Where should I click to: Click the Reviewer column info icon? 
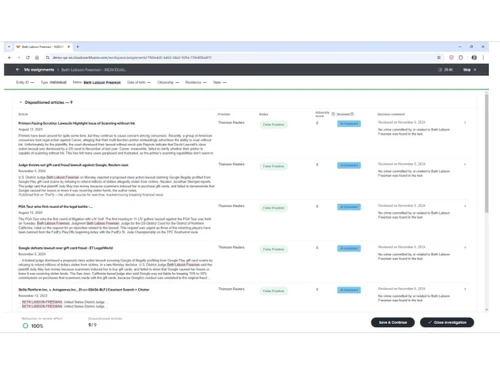[x=352, y=114]
